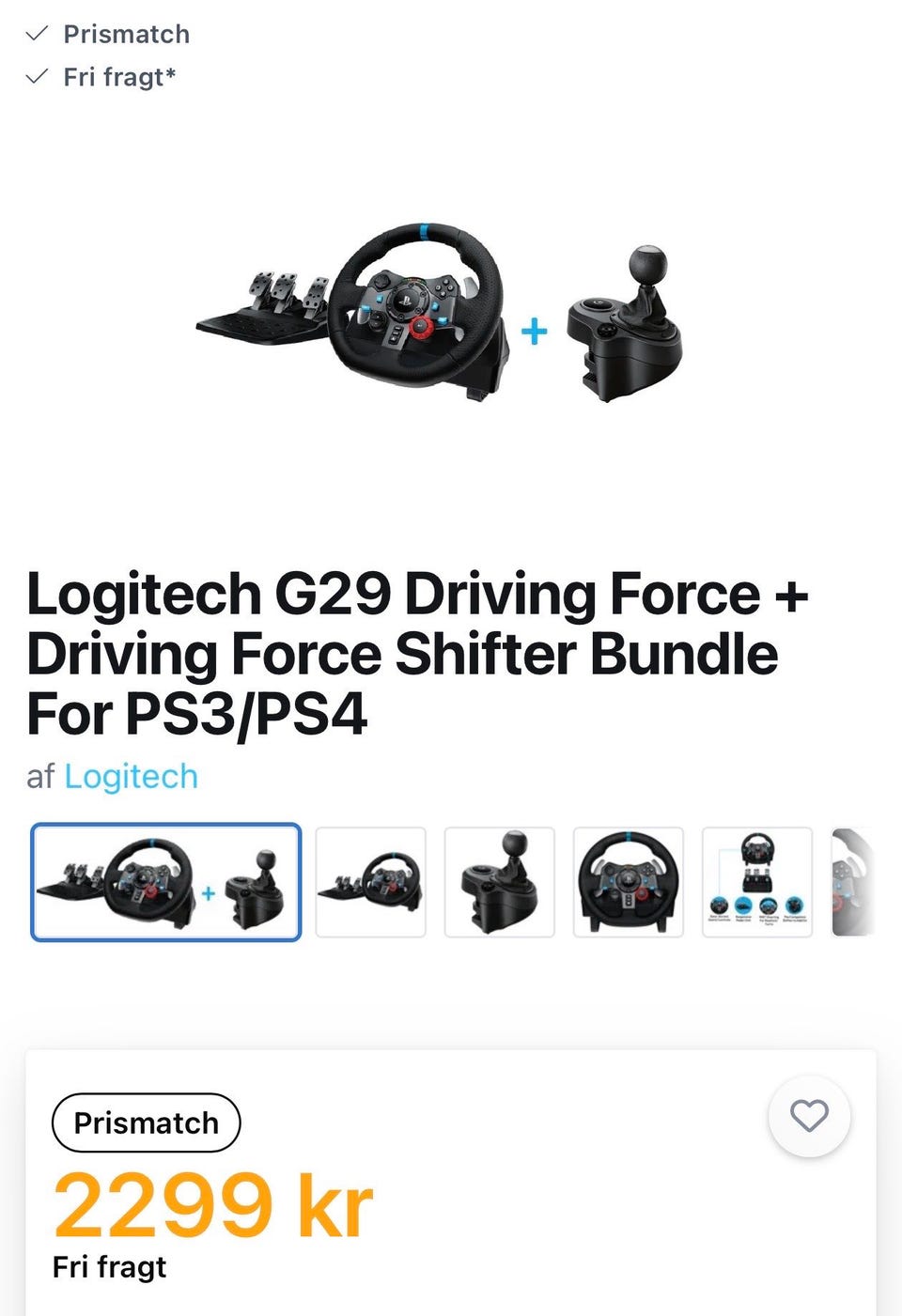Image resolution: width=902 pixels, height=1316 pixels.
Task: Click the 2299 kr price
Action: coord(213,1205)
